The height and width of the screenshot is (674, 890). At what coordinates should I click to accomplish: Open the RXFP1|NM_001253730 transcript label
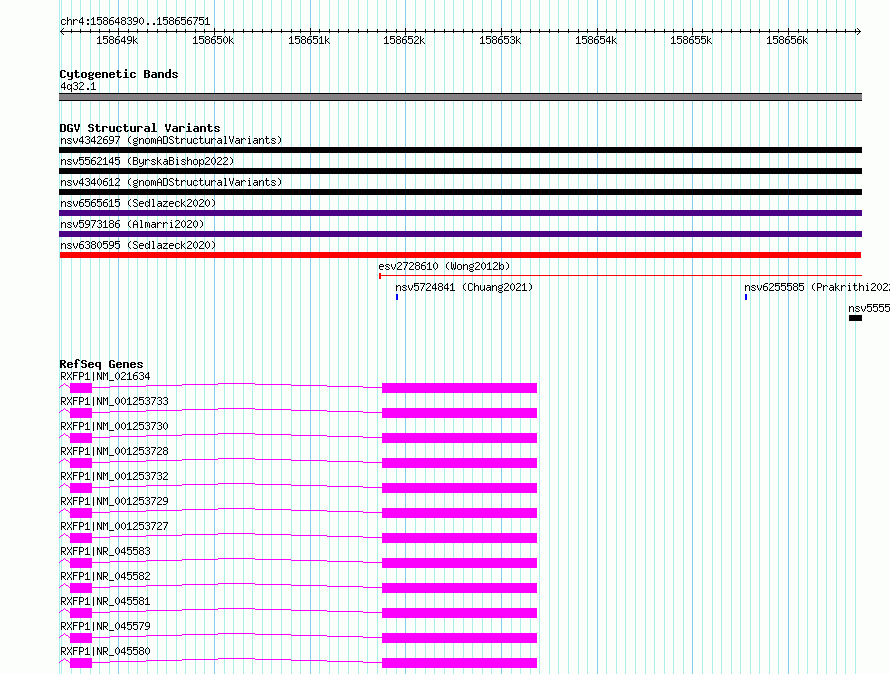(x=114, y=426)
